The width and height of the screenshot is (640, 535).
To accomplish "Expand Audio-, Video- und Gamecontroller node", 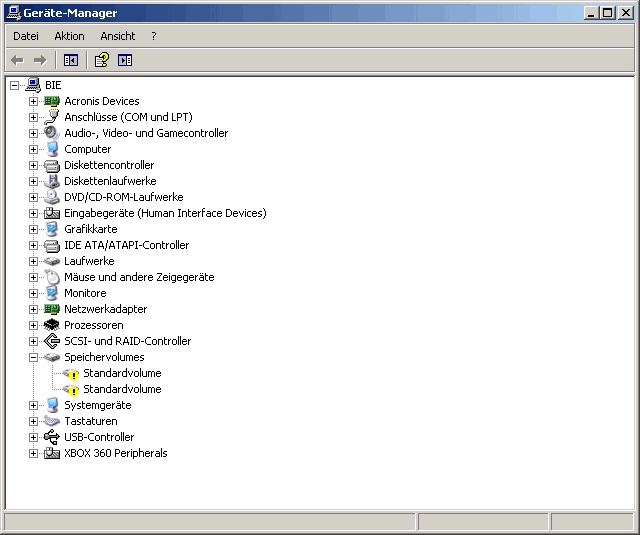I will (33, 133).
